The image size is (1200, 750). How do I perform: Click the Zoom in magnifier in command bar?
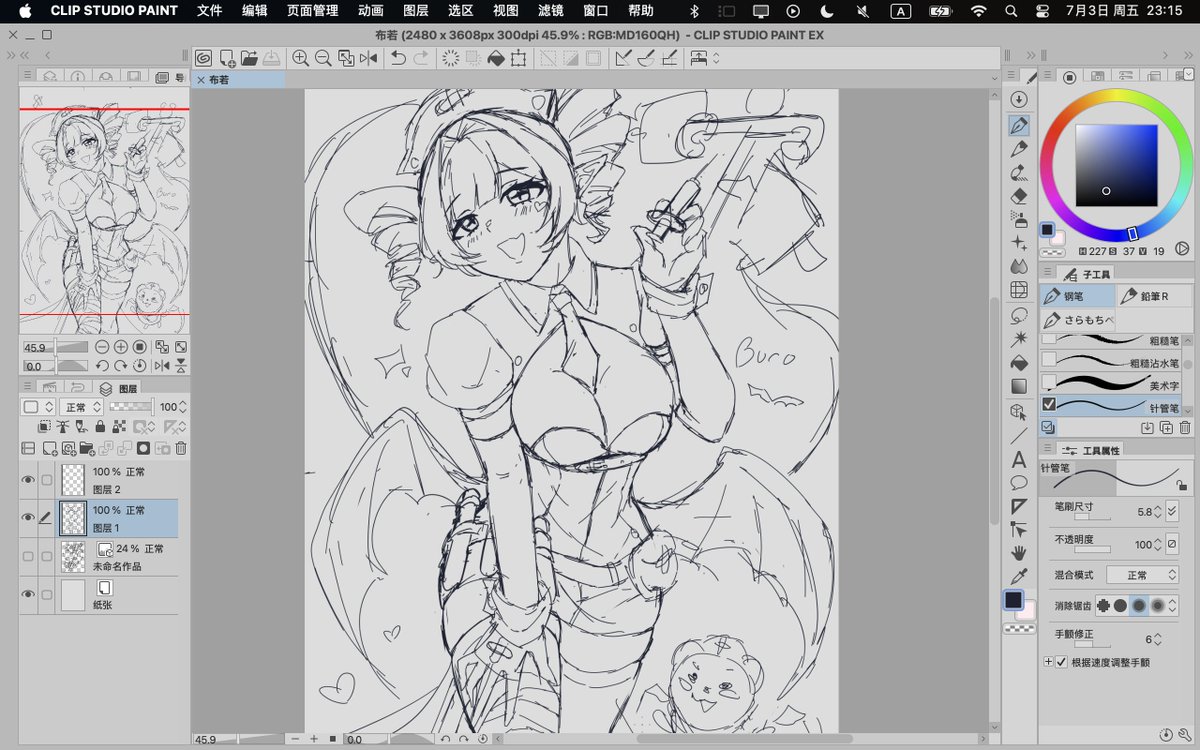click(x=300, y=59)
